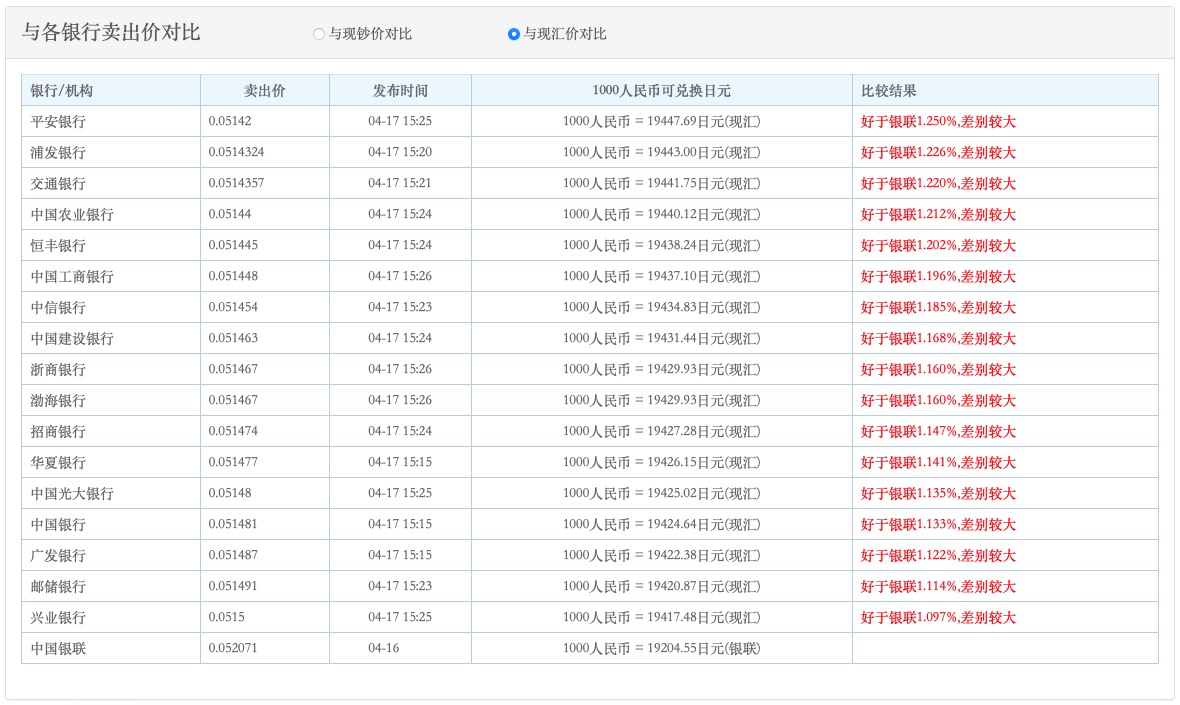The height and width of the screenshot is (705, 1180).
Task: Select the 华夏银行 row name
Action: (58, 462)
